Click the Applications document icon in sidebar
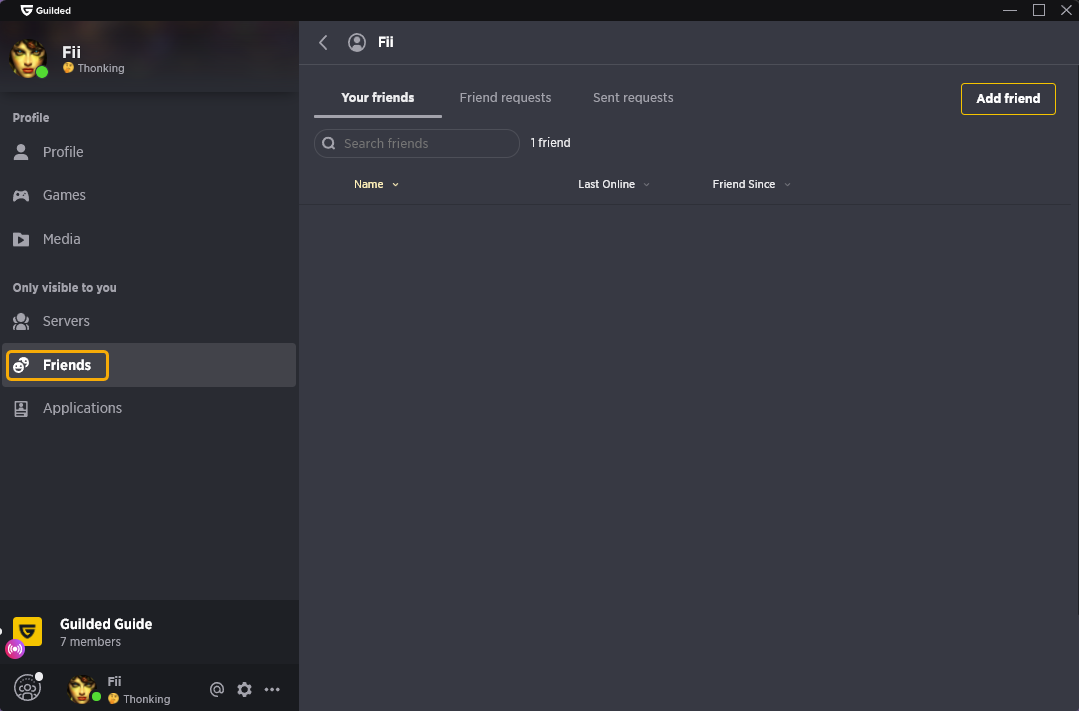The width and height of the screenshot is (1079, 711). click(21, 409)
